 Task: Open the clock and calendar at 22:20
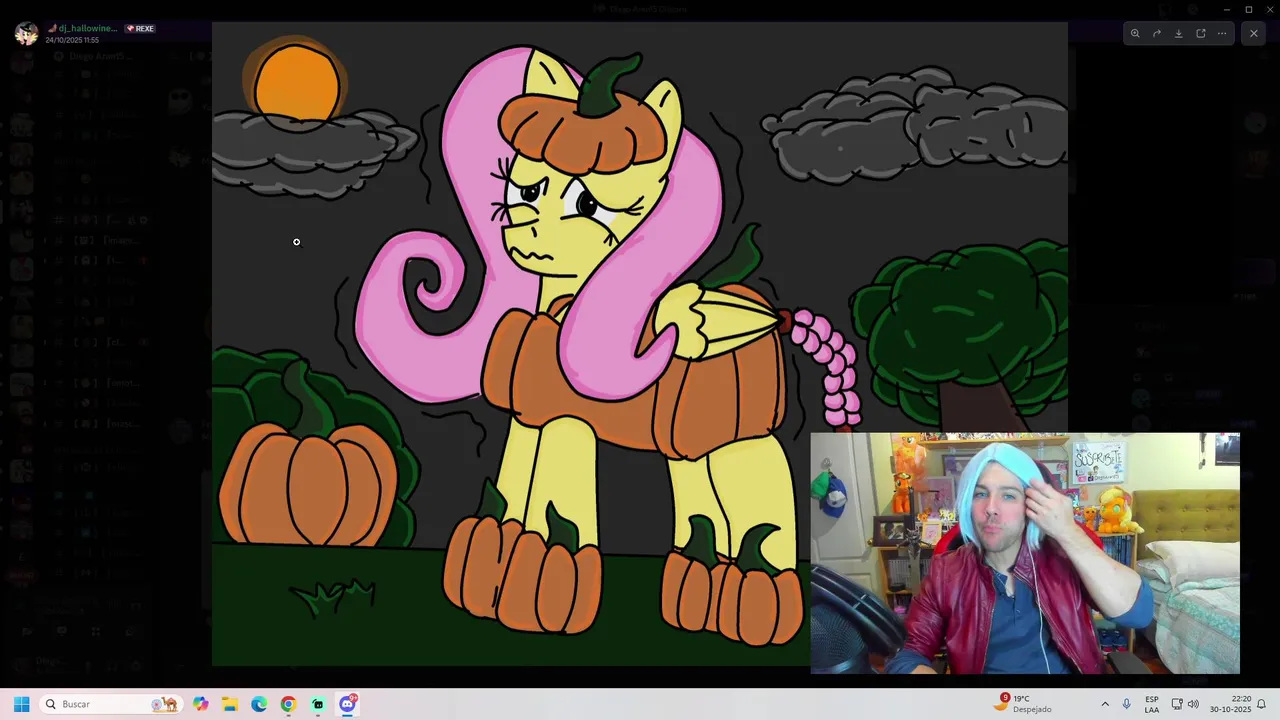click(x=1230, y=704)
